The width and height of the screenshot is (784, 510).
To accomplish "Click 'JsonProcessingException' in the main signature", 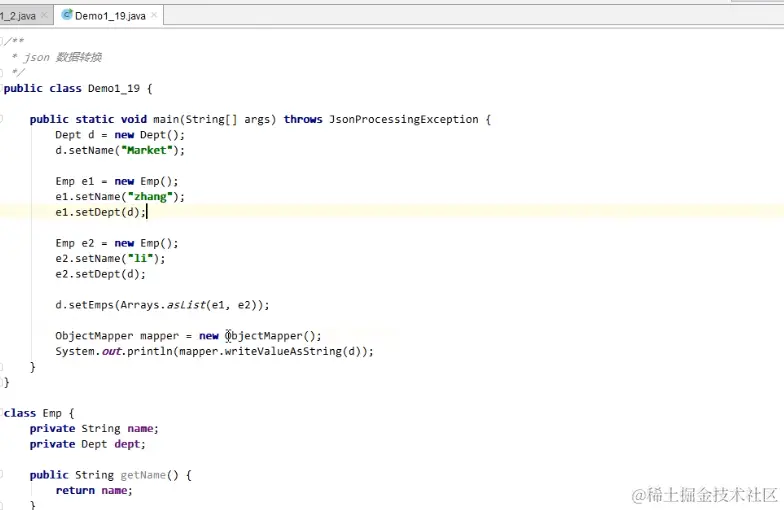I will point(404,119).
